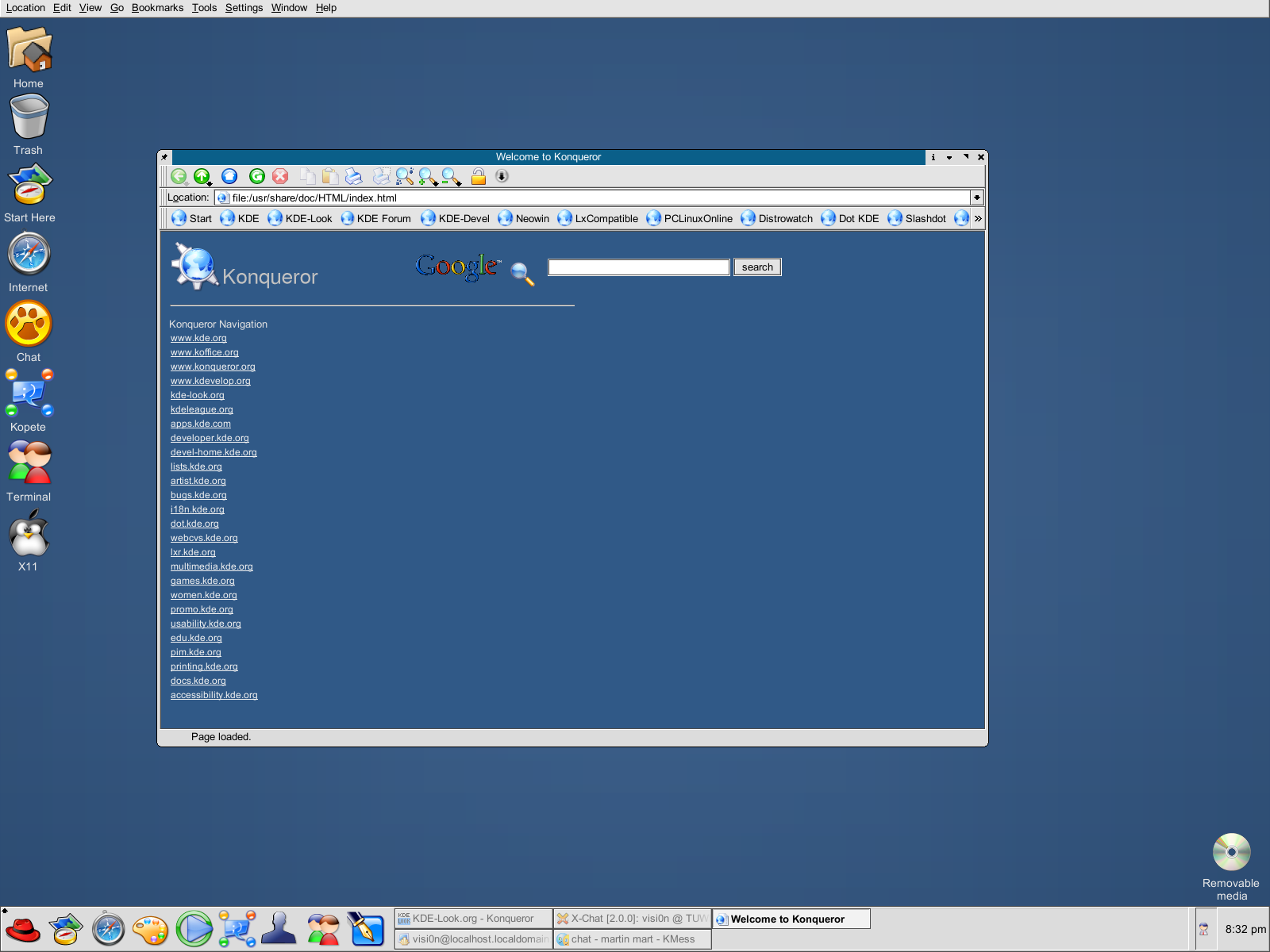
Task: Click the green Up arrow toolbar icon
Action: (x=202, y=176)
